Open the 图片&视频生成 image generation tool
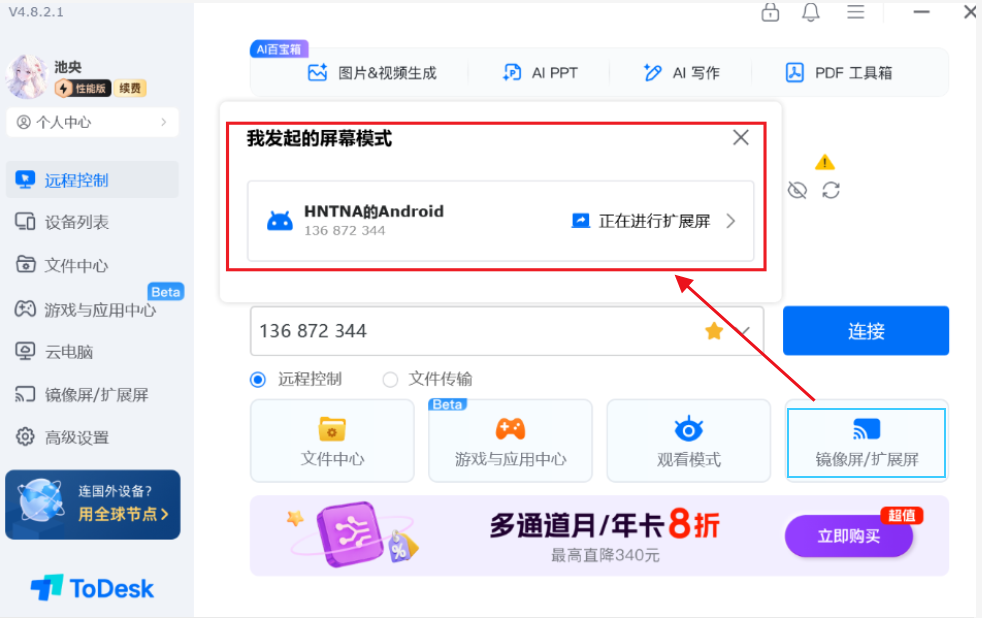 tap(372, 71)
